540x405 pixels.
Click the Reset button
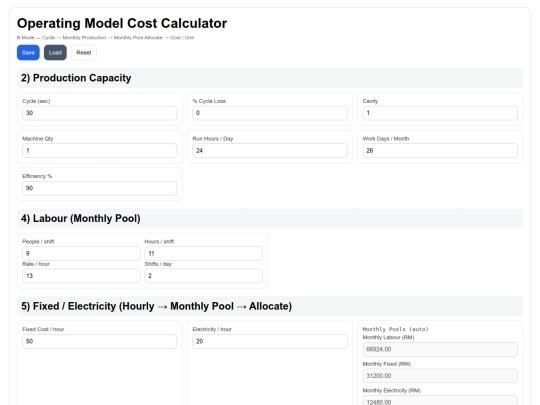point(84,53)
